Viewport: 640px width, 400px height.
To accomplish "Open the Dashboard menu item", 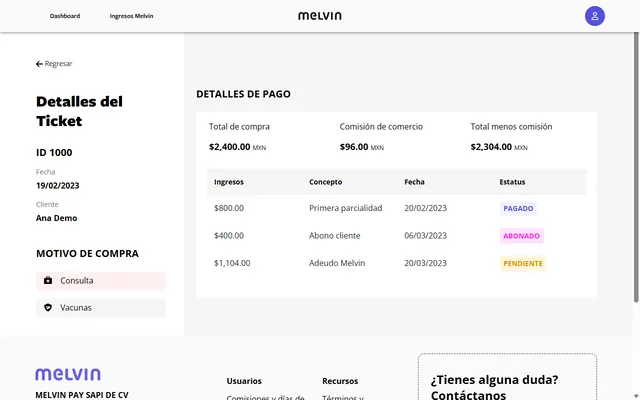I will click(65, 16).
